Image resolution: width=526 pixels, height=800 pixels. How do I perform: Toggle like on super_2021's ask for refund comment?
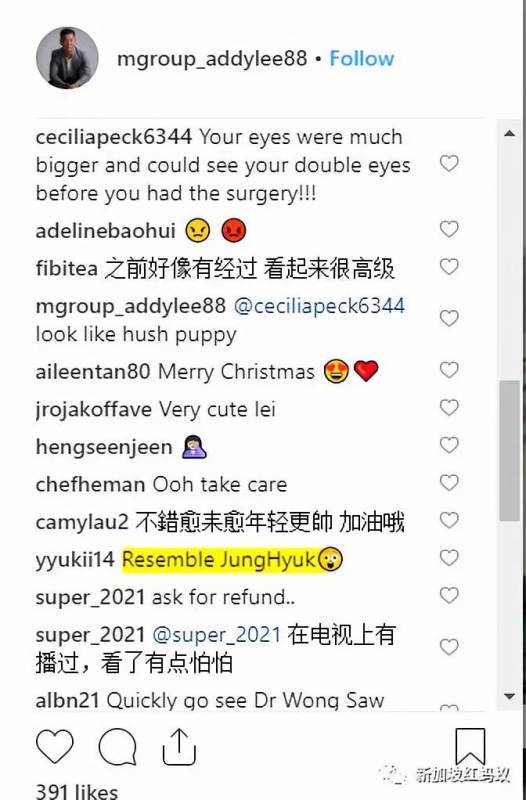(x=449, y=595)
